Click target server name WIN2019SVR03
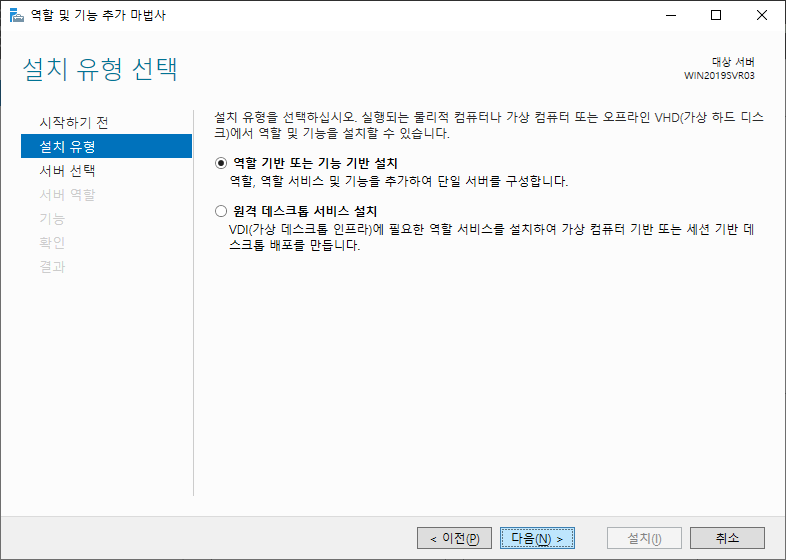The width and height of the screenshot is (786, 560). [x=719, y=76]
